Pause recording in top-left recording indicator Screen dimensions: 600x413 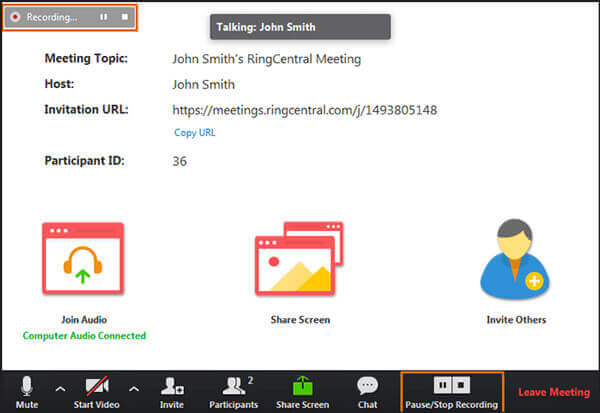pos(104,17)
